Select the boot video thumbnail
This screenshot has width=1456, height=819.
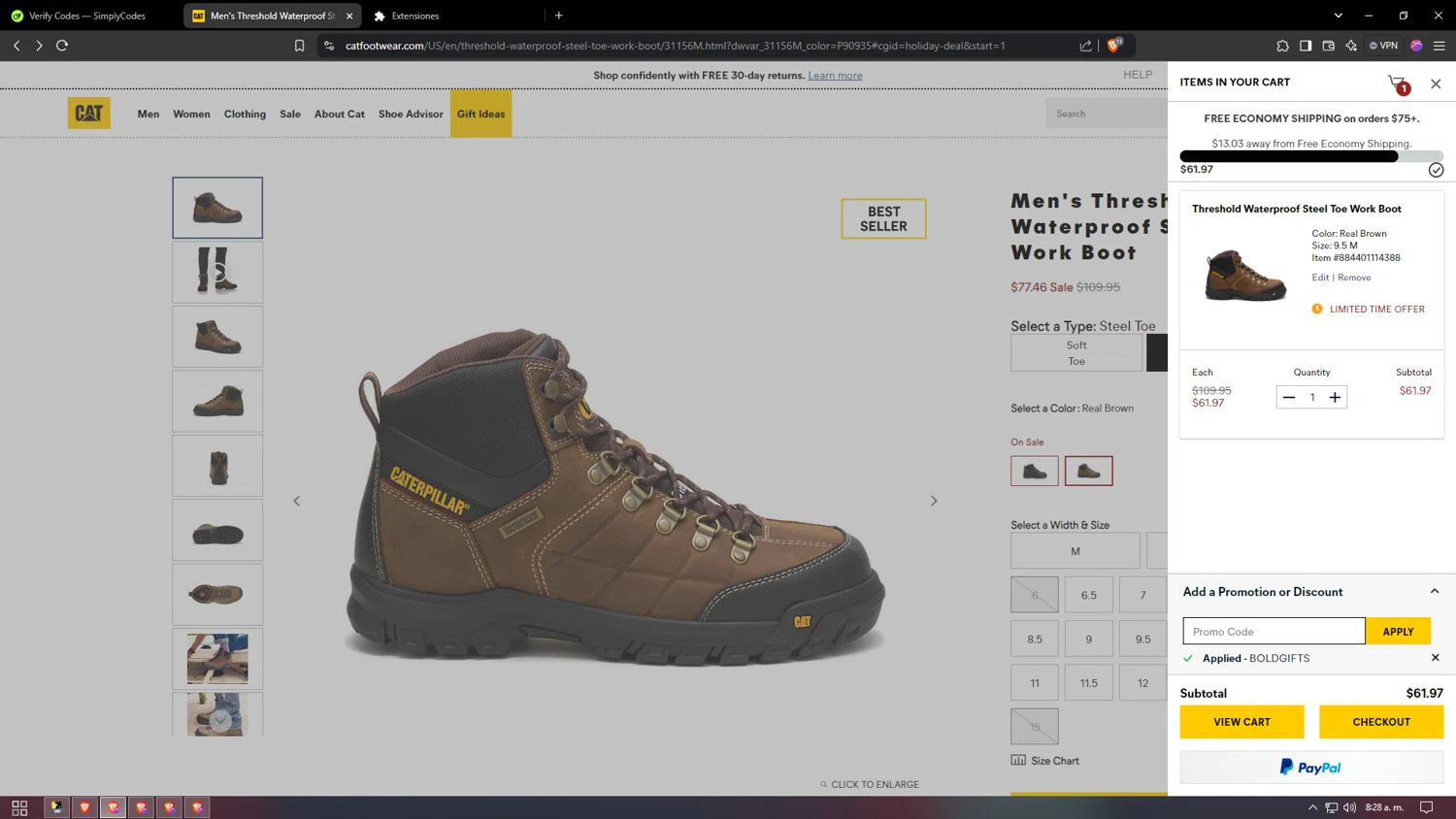217,272
